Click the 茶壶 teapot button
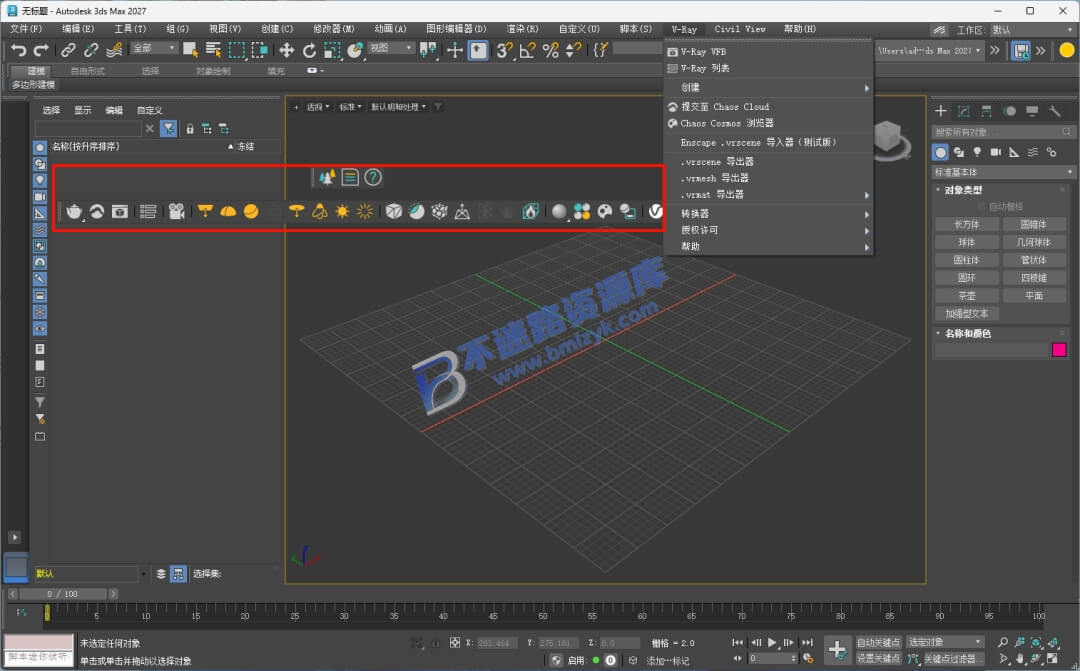 tap(966, 296)
